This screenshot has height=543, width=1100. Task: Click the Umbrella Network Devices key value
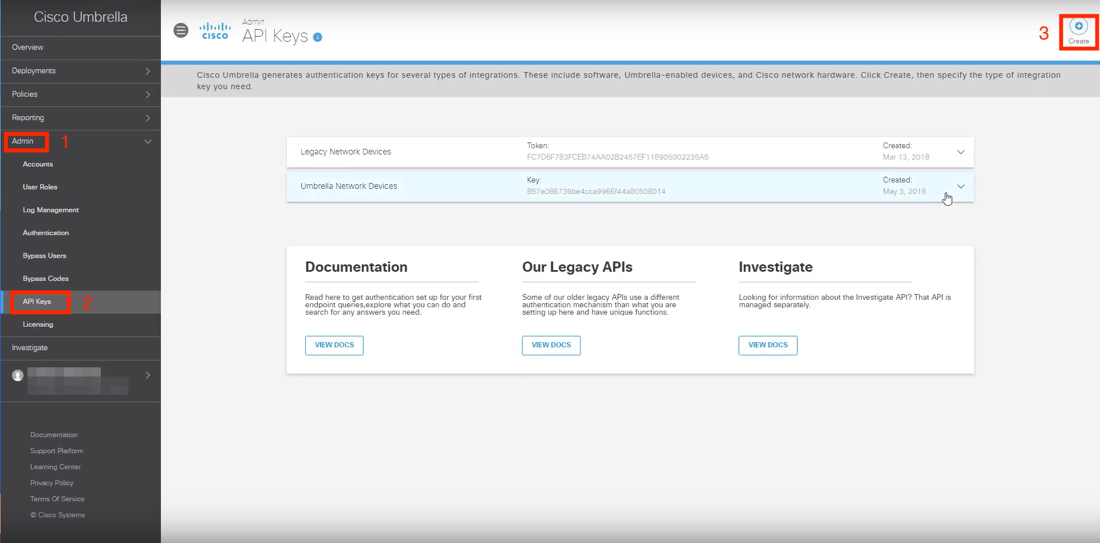point(596,191)
